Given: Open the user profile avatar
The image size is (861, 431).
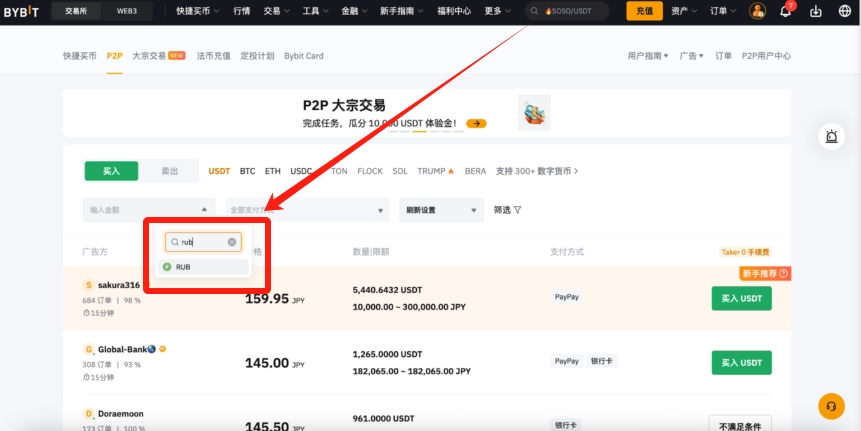Looking at the screenshot, I should [757, 11].
